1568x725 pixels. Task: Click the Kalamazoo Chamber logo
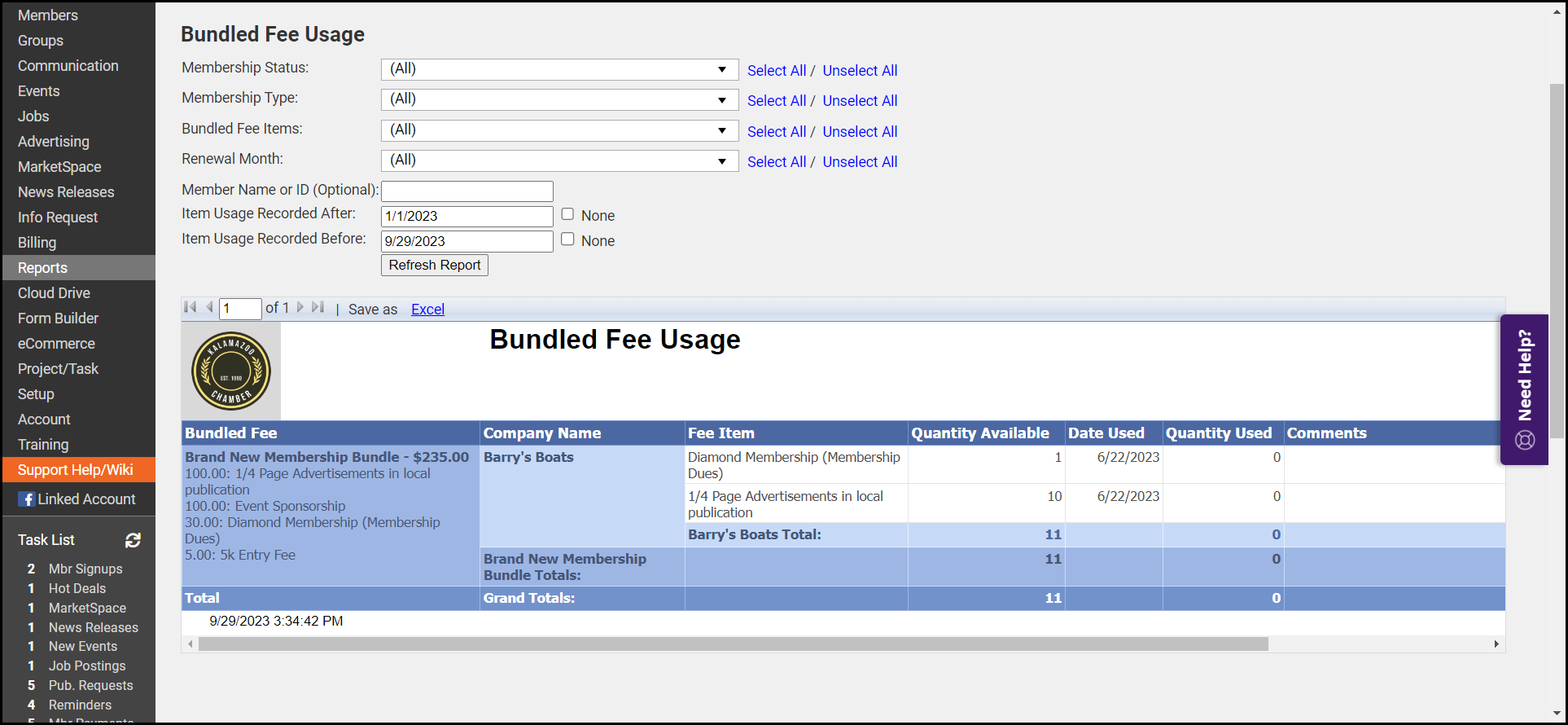pyautogui.click(x=231, y=371)
